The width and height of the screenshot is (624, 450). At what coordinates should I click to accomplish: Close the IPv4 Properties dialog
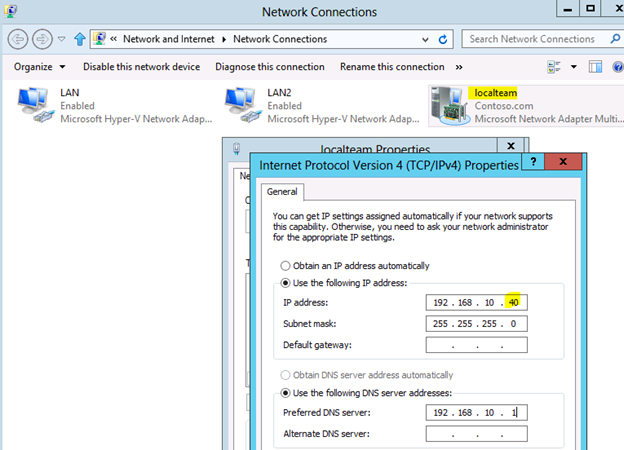563,162
